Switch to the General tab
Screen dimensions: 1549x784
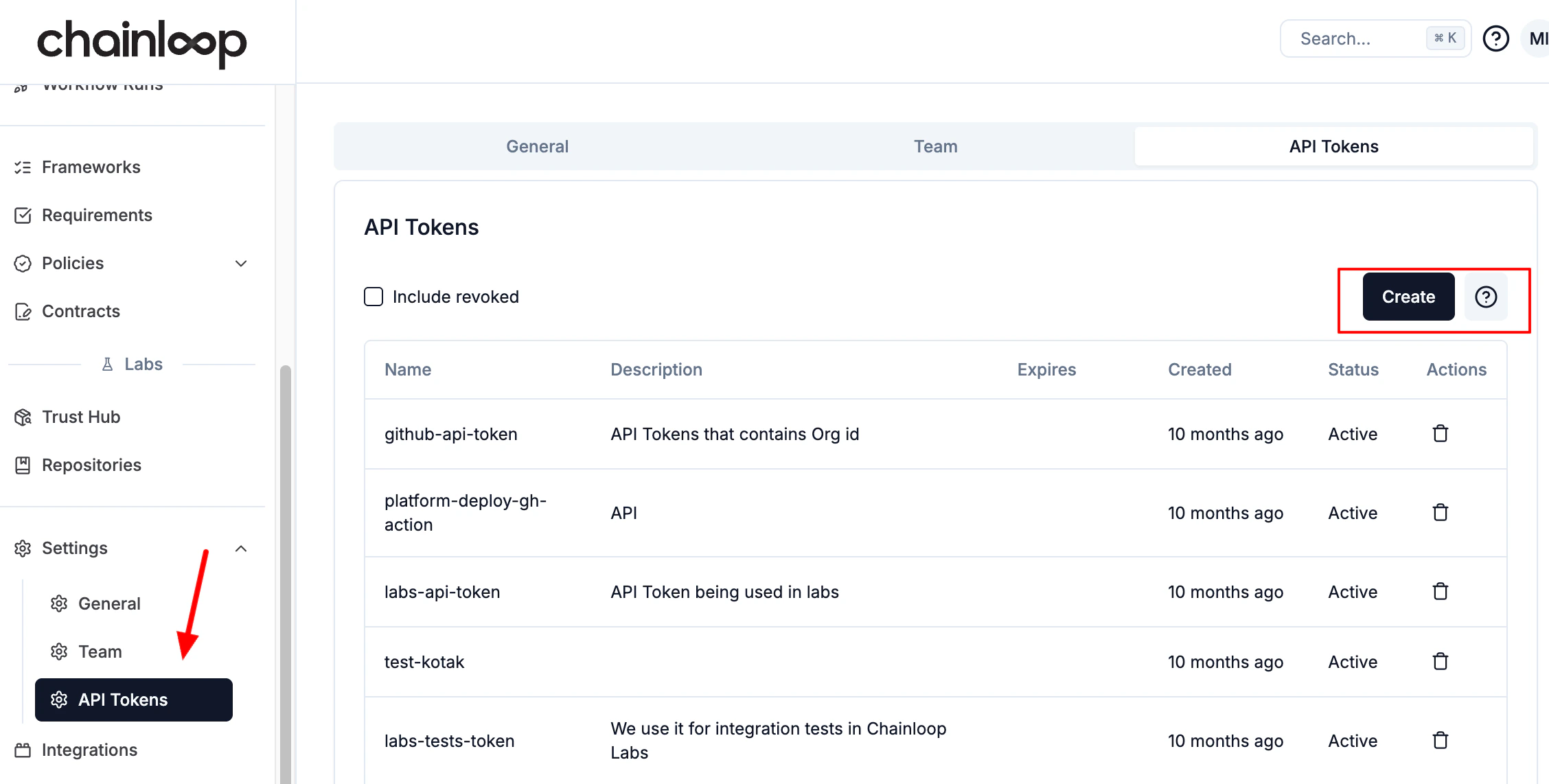point(537,146)
